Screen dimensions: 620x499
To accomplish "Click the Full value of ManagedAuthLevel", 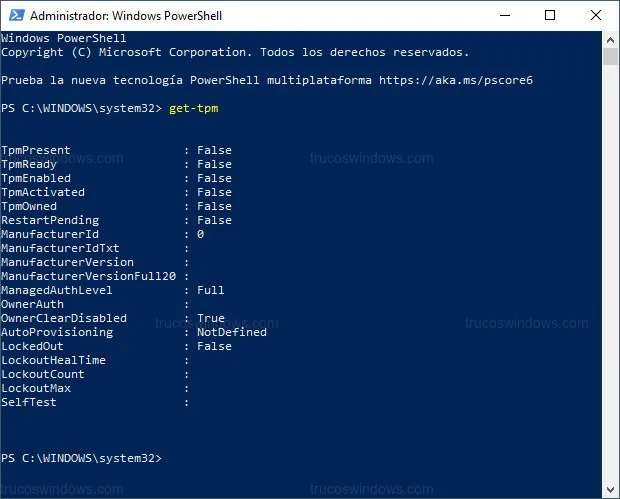I will pos(210,290).
